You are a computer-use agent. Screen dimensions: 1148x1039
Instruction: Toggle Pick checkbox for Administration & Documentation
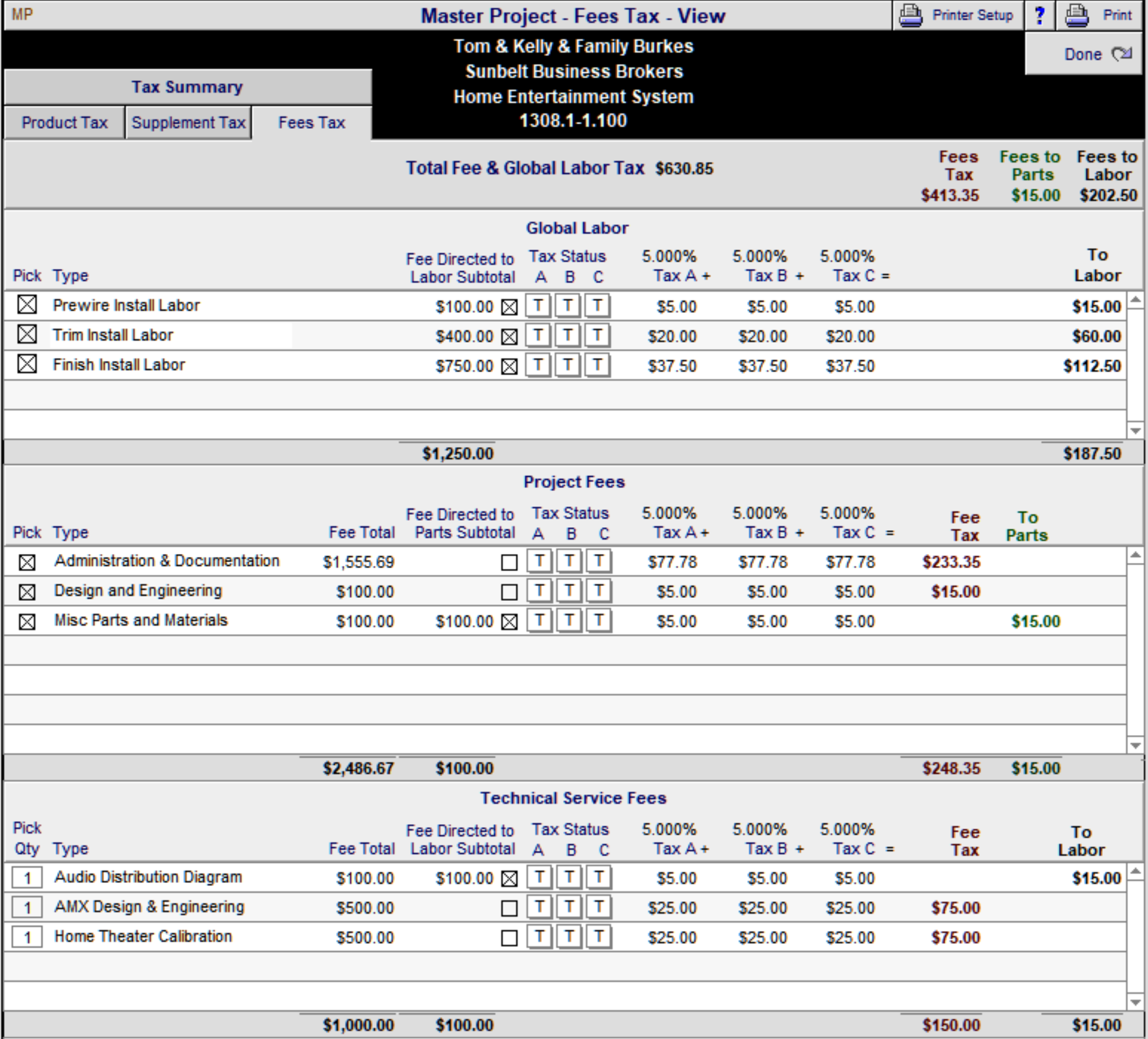pos(27,562)
